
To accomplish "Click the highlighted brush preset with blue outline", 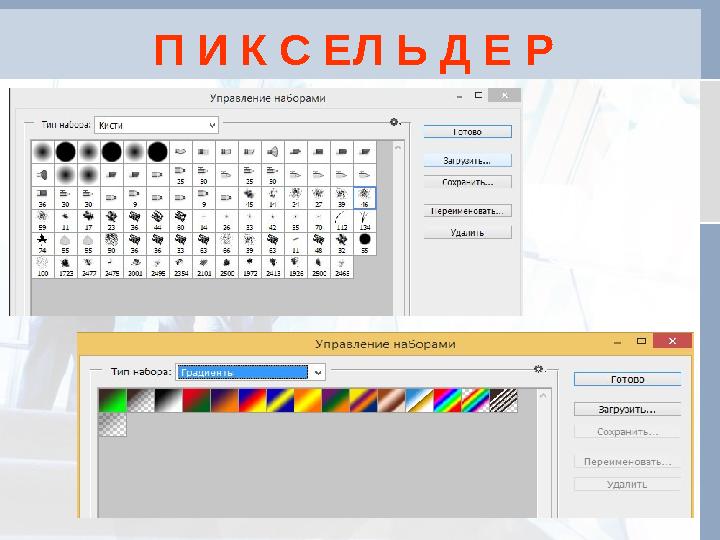I will click(365, 198).
